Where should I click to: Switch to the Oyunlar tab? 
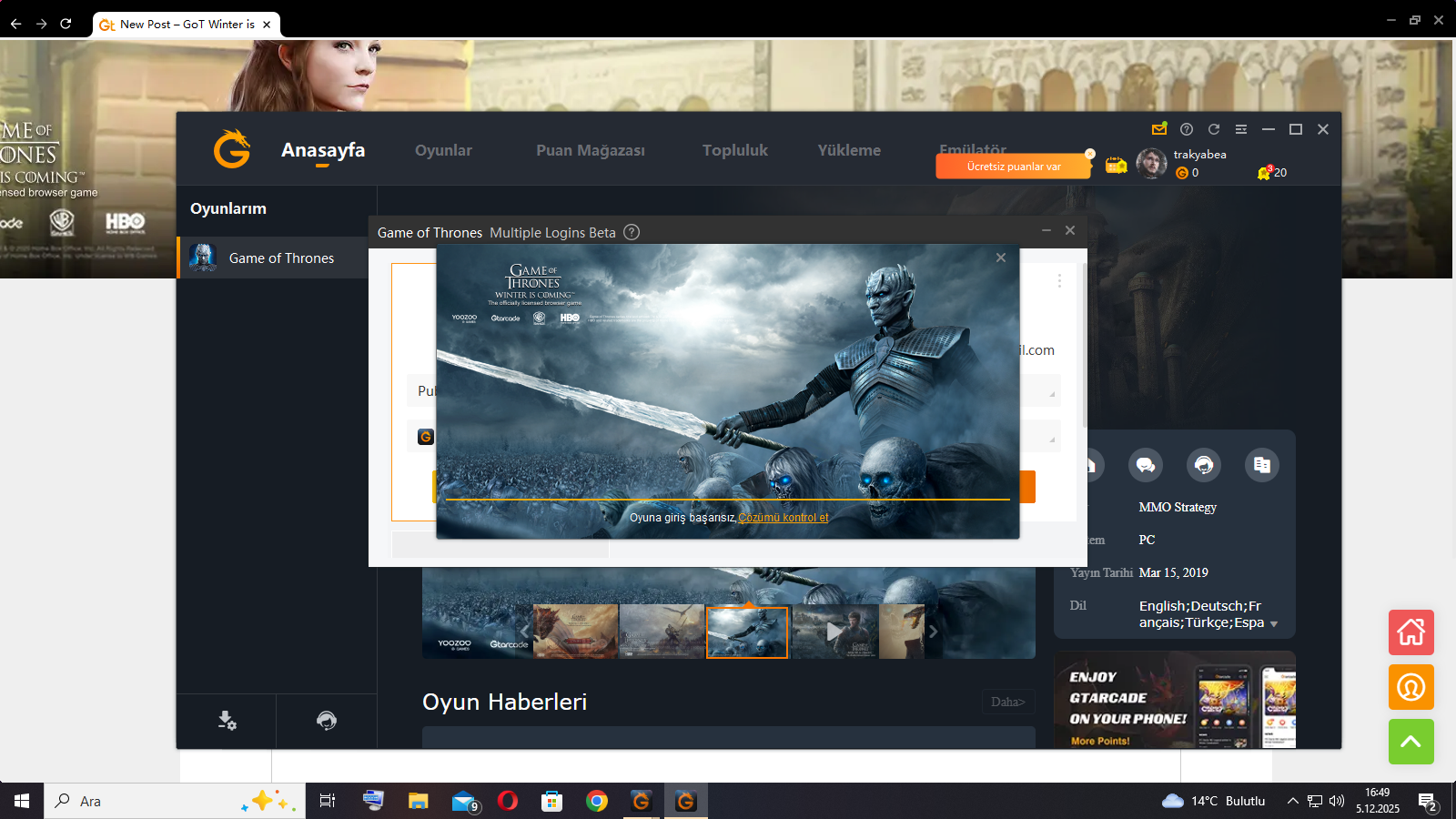[443, 150]
